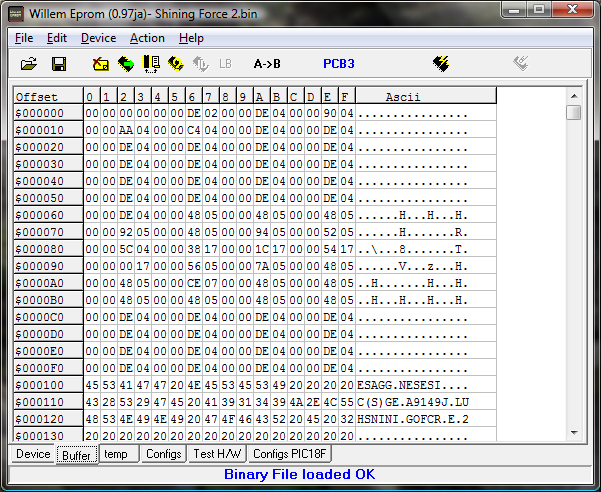Click status message Binary File loaded OK
The image size is (601, 492).
pyautogui.click(x=300, y=474)
